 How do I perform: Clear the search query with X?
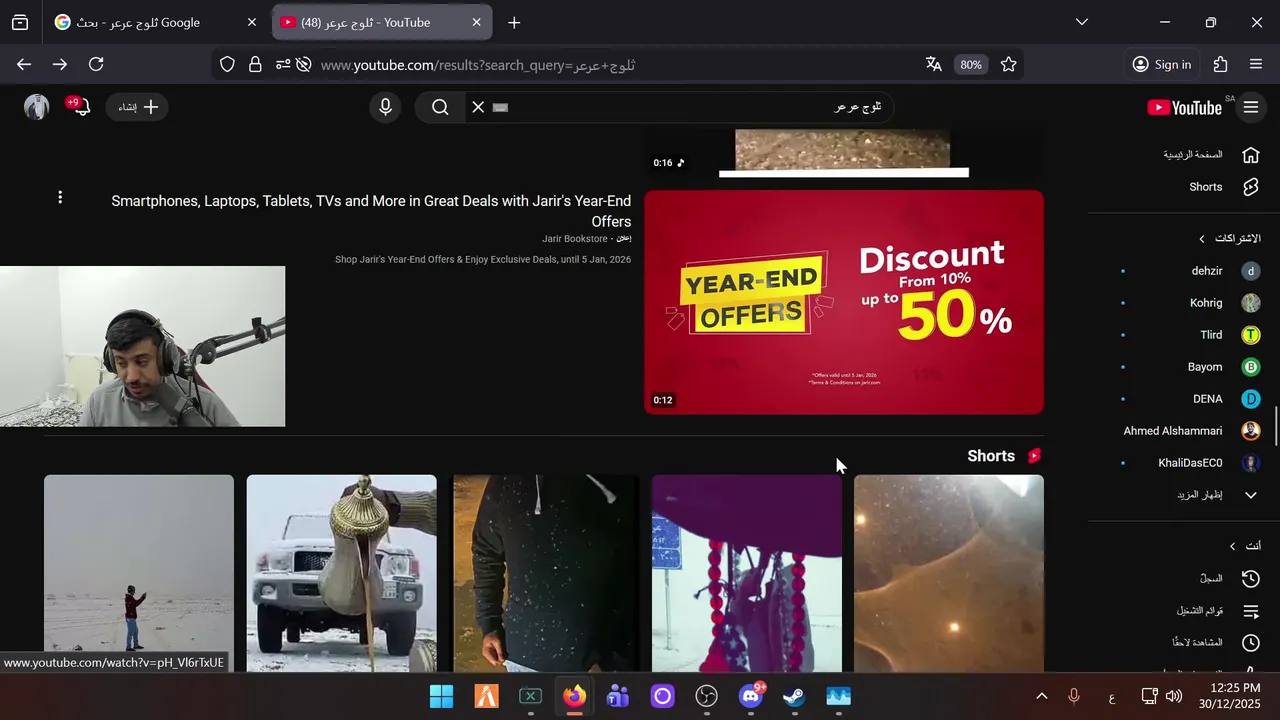(478, 107)
